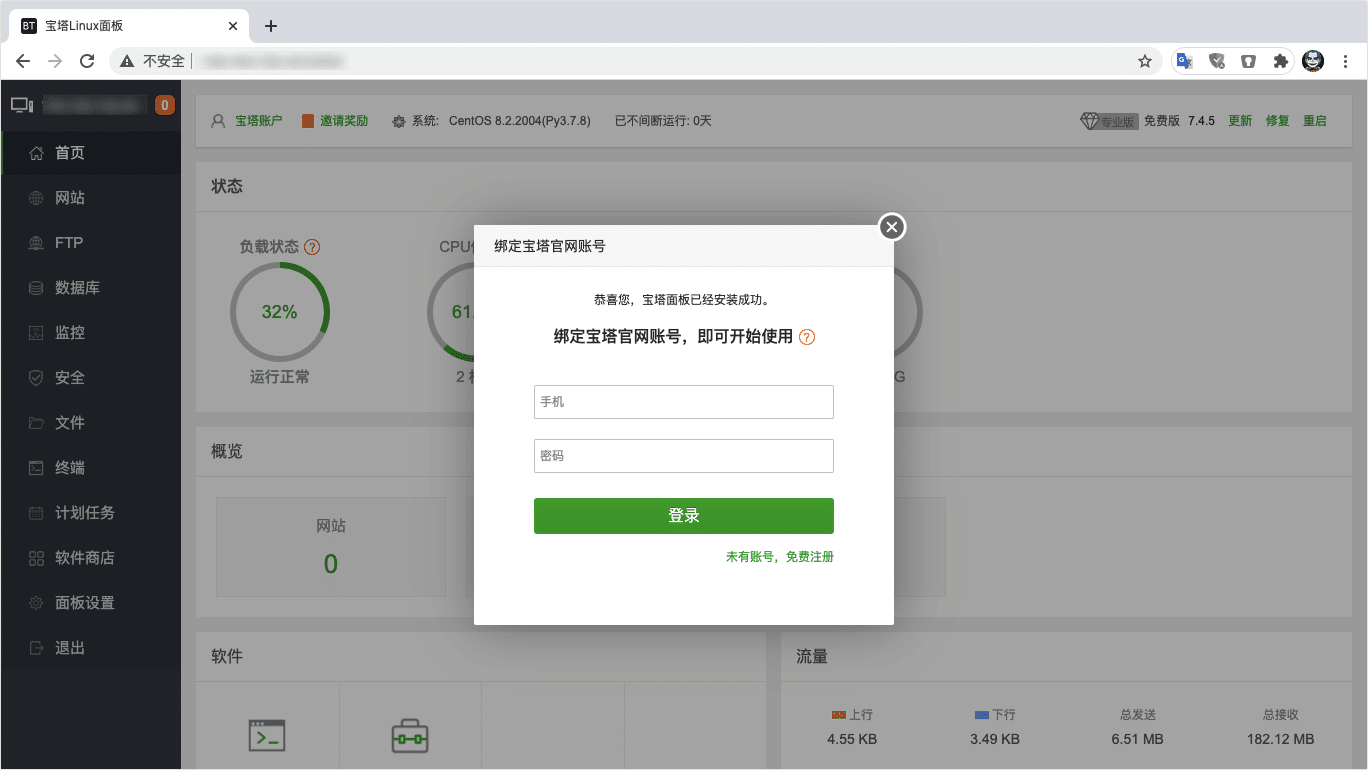This screenshot has width=1368, height=770.
Task: Click the shield icon beside 安全
Action: (x=36, y=378)
